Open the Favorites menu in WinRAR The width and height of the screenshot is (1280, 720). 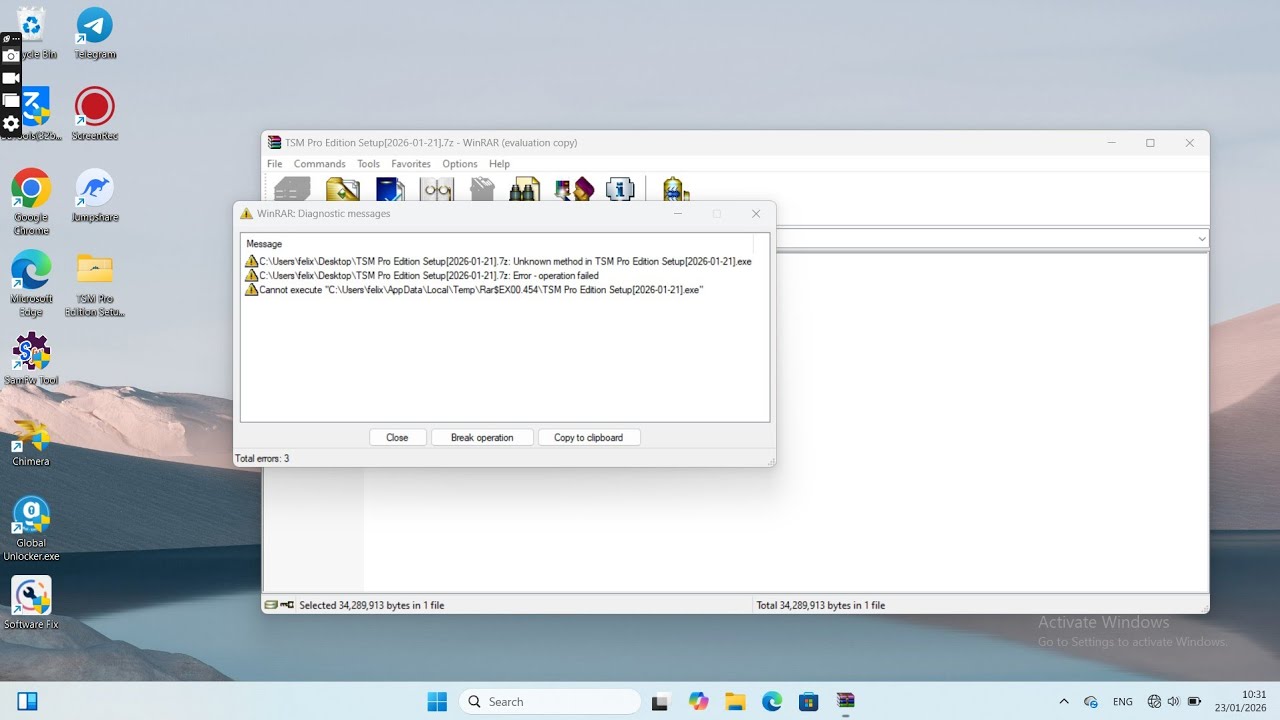pos(411,164)
